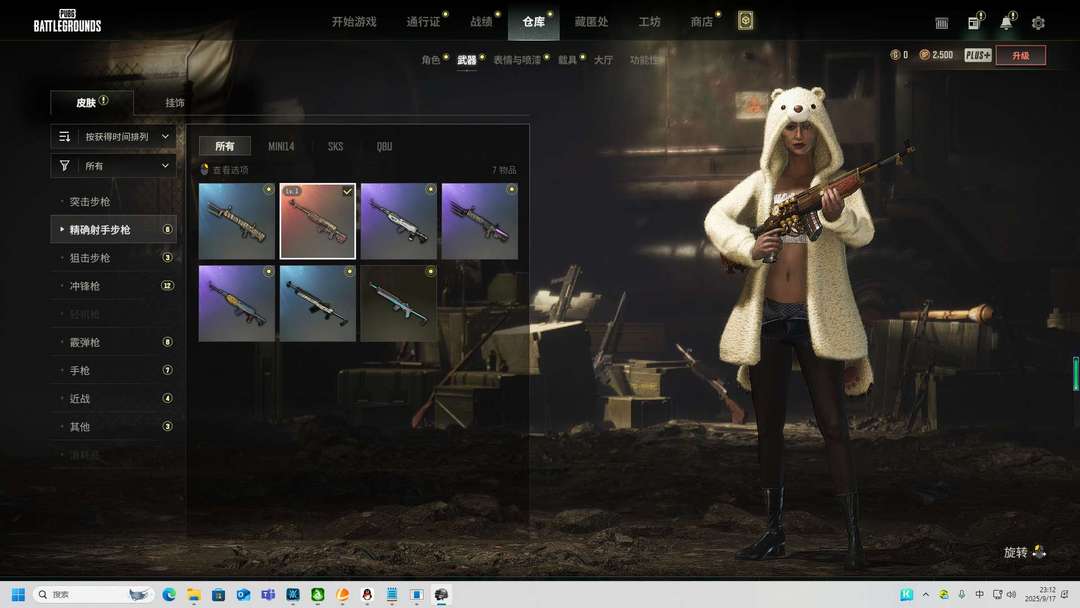Open Microsoft Edge from taskbar

[169, 594]
